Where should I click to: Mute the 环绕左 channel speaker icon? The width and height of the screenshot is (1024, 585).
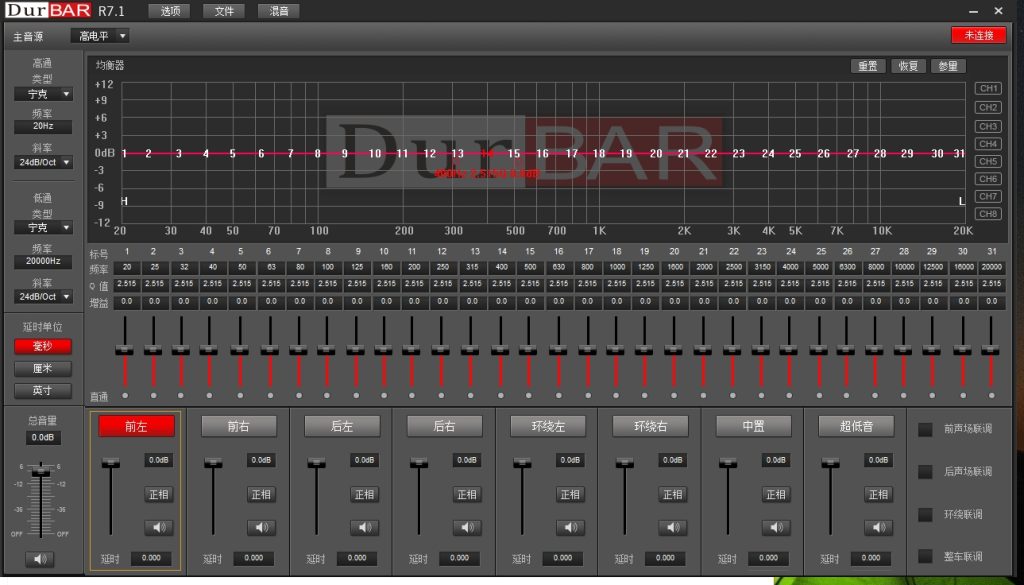[x=570, y=527]
